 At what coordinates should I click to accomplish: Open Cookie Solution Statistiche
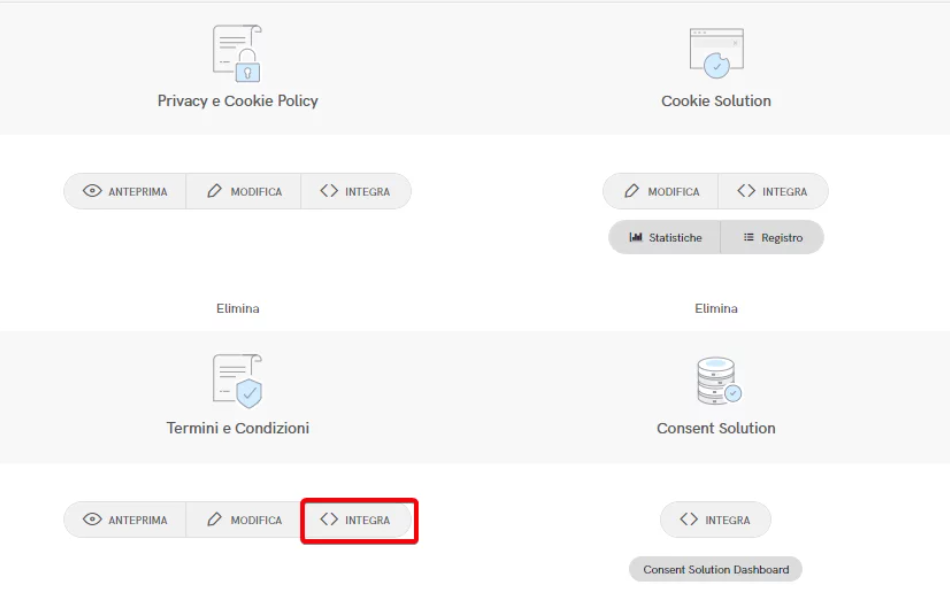(665, 238)
